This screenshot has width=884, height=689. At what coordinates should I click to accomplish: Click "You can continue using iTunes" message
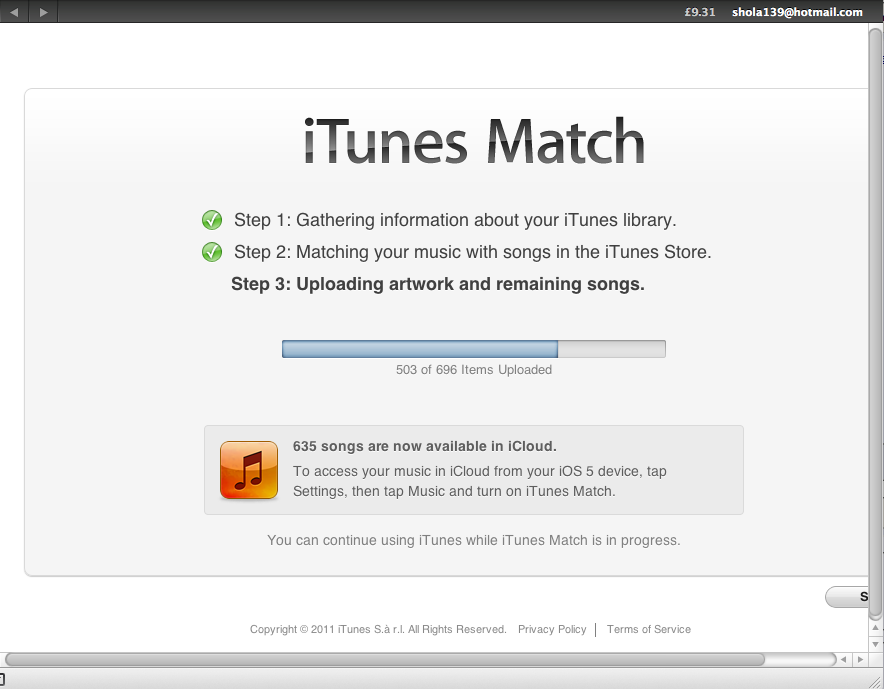click(474, 540)
